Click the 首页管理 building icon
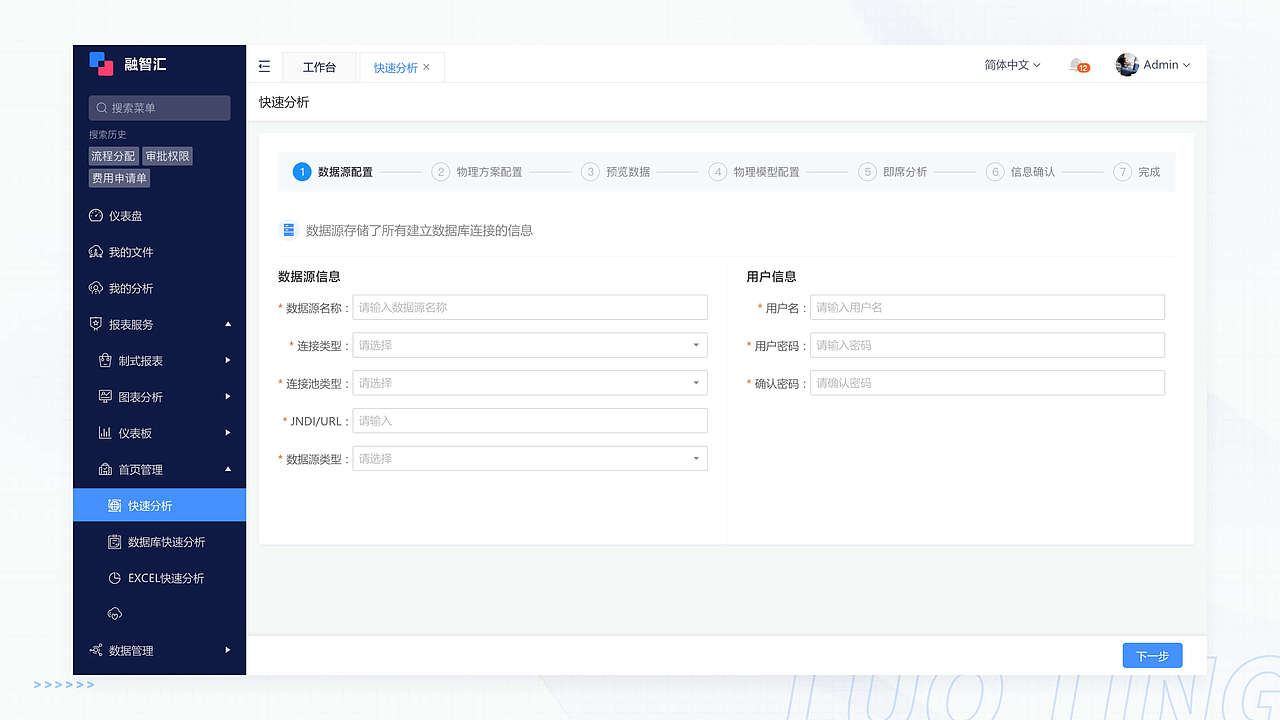The height and width of the screenshot is (720, 1280). click(x=105, y=469)
